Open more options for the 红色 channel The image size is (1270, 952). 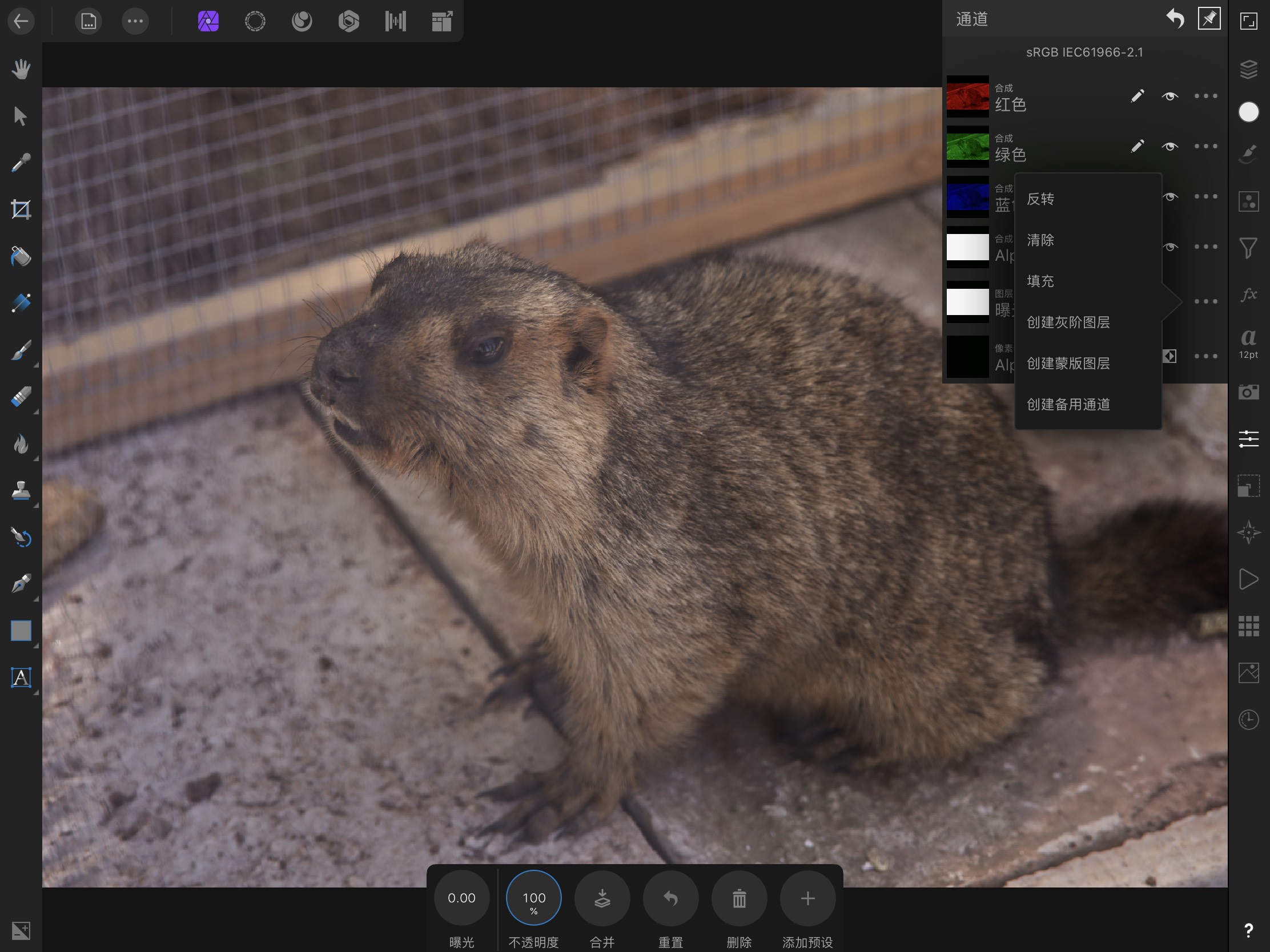click(x=1205, y=96)
